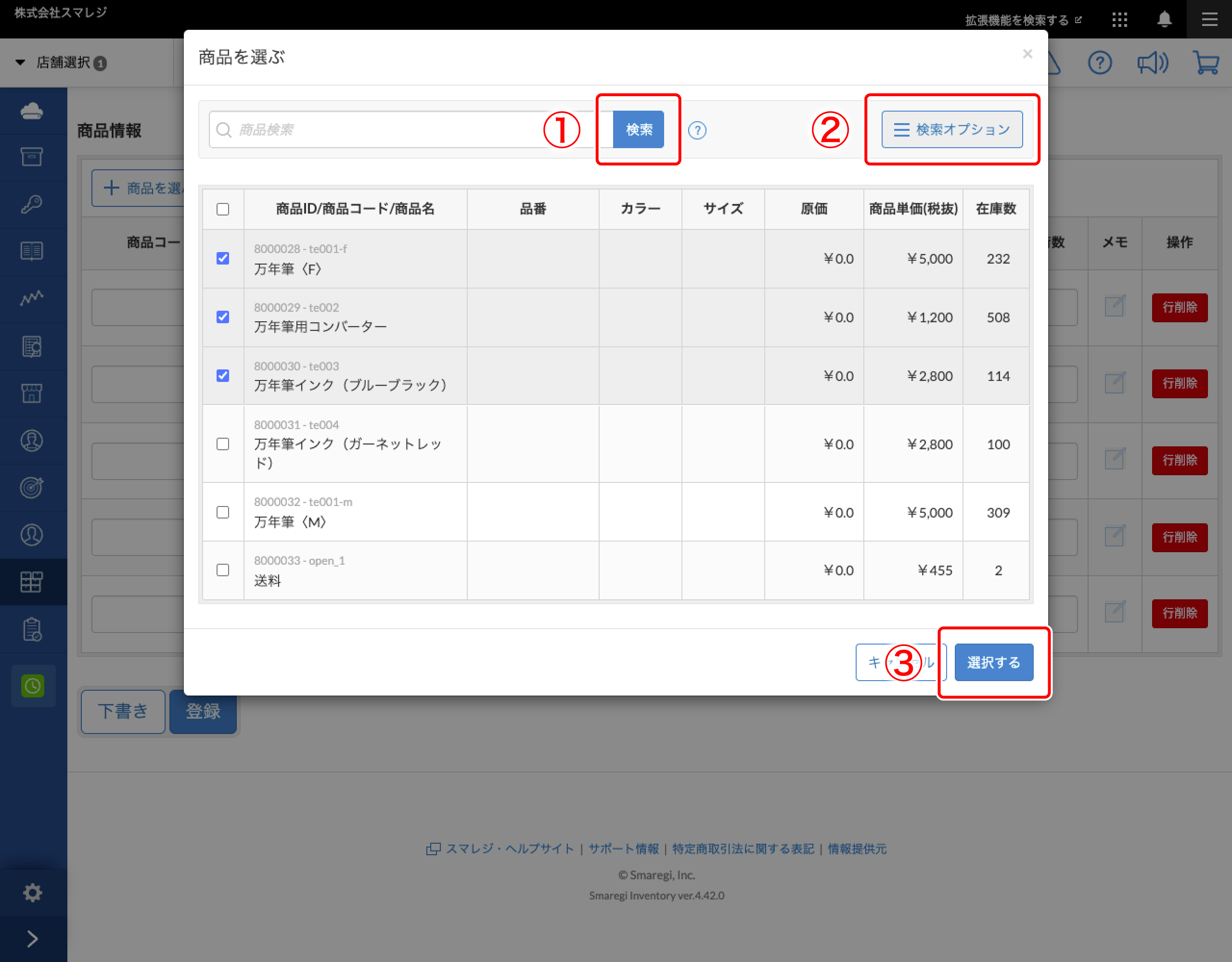Open the settings gear in sidebar
Screen dimensions: 1232x962
coord(32,892)
